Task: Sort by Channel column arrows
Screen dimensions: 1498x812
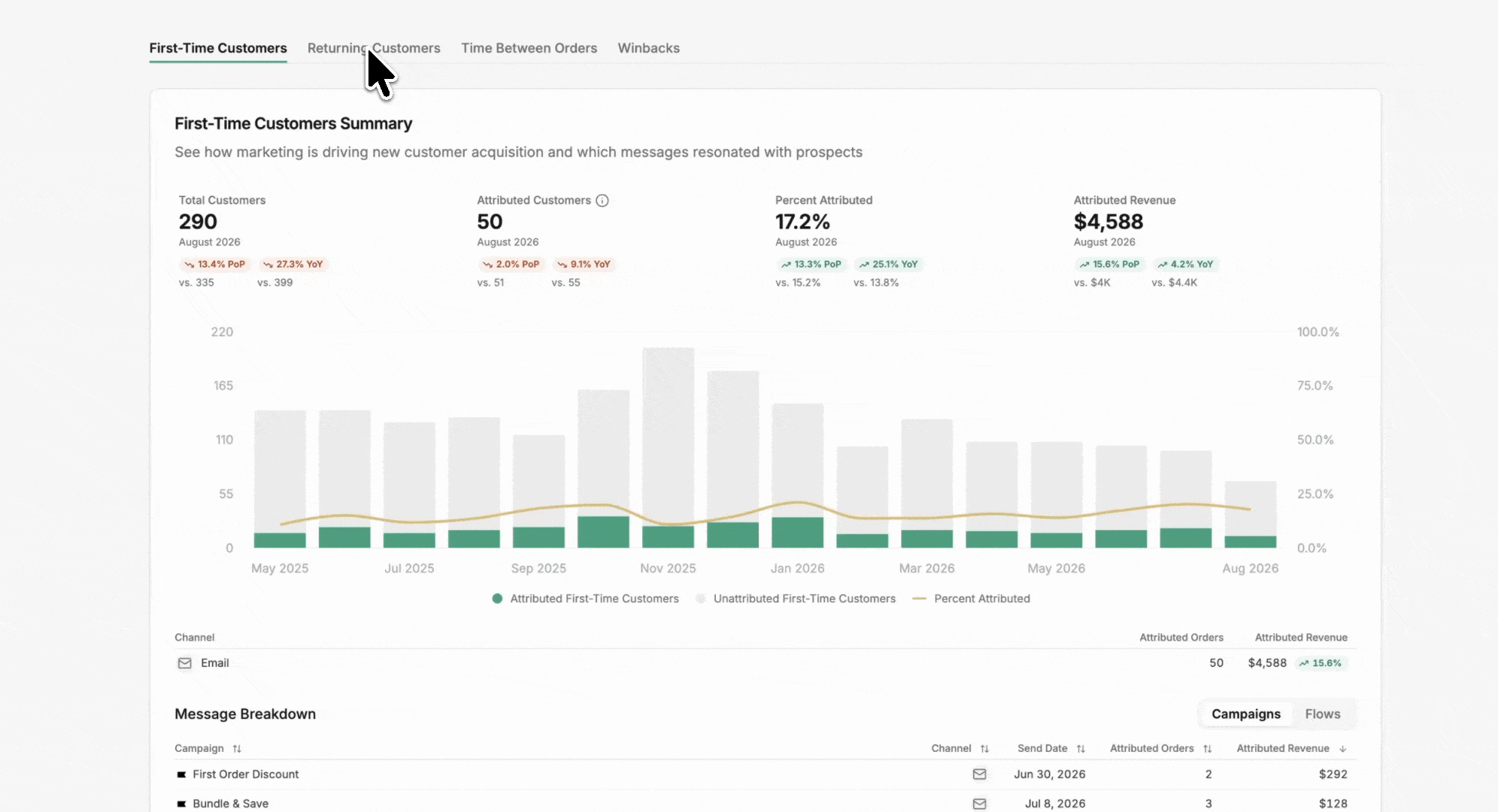Action: (x=984, y=749)
